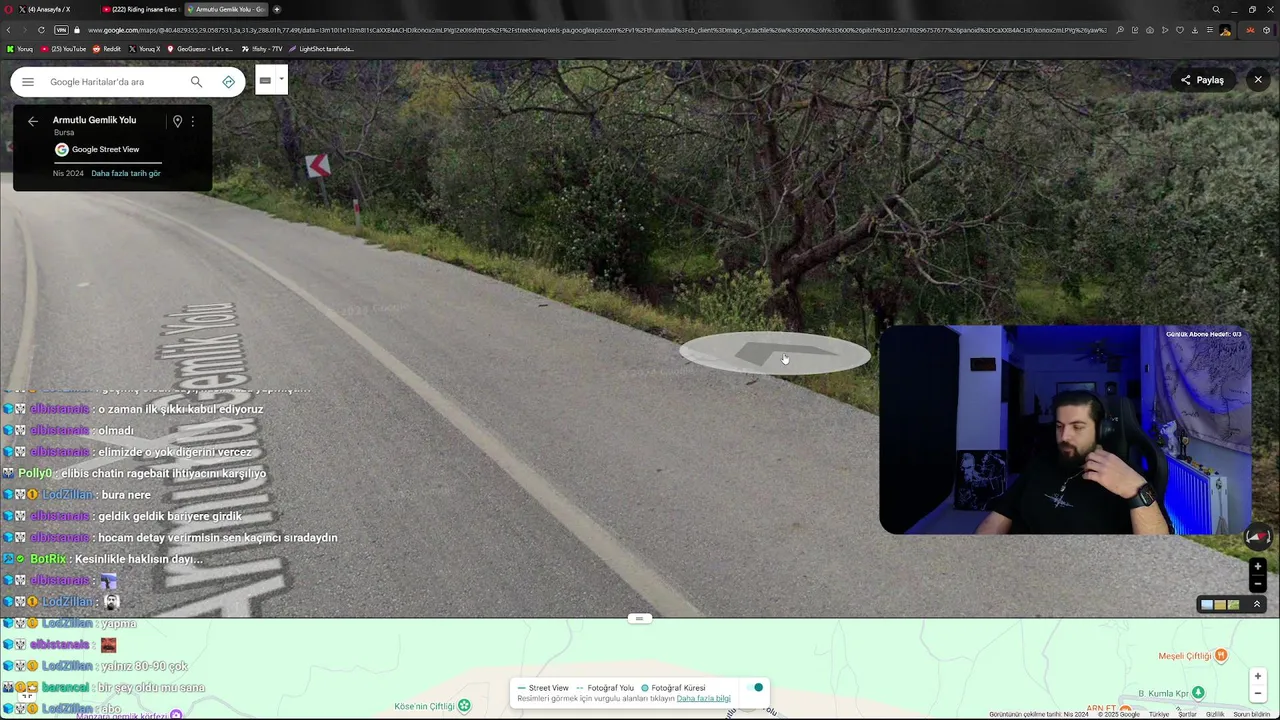Open the Yoruq X bookmark
This screenshot has width=1280, height=720.
click(x=144, y=49)
